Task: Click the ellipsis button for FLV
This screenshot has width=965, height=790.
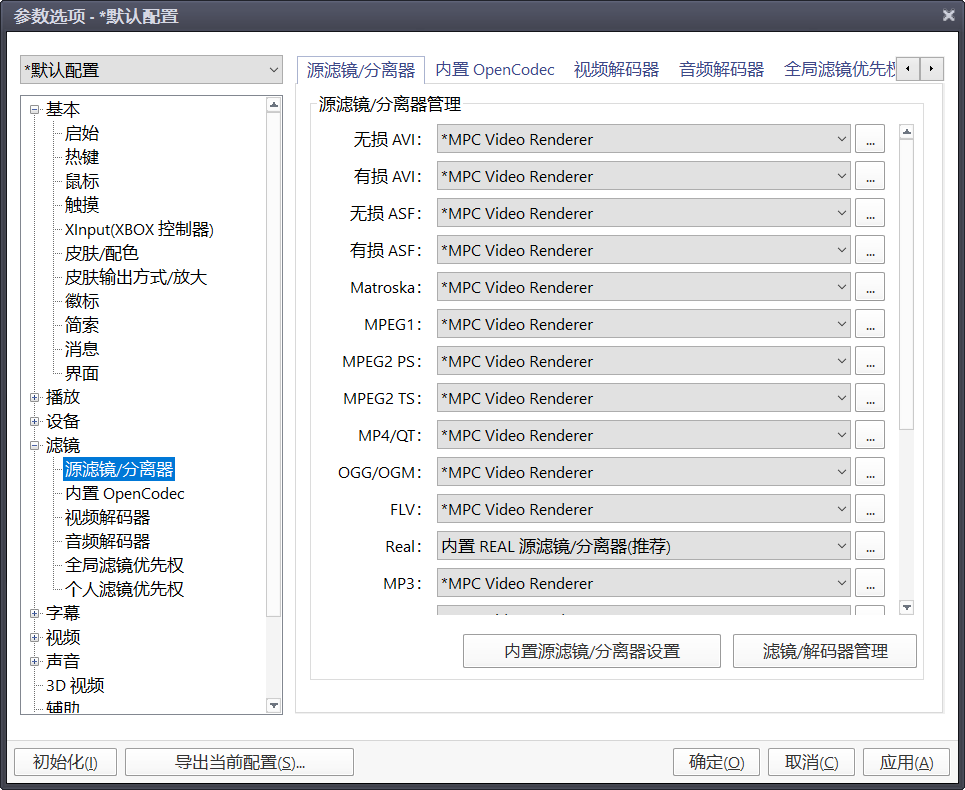Action: coord(870,509)
